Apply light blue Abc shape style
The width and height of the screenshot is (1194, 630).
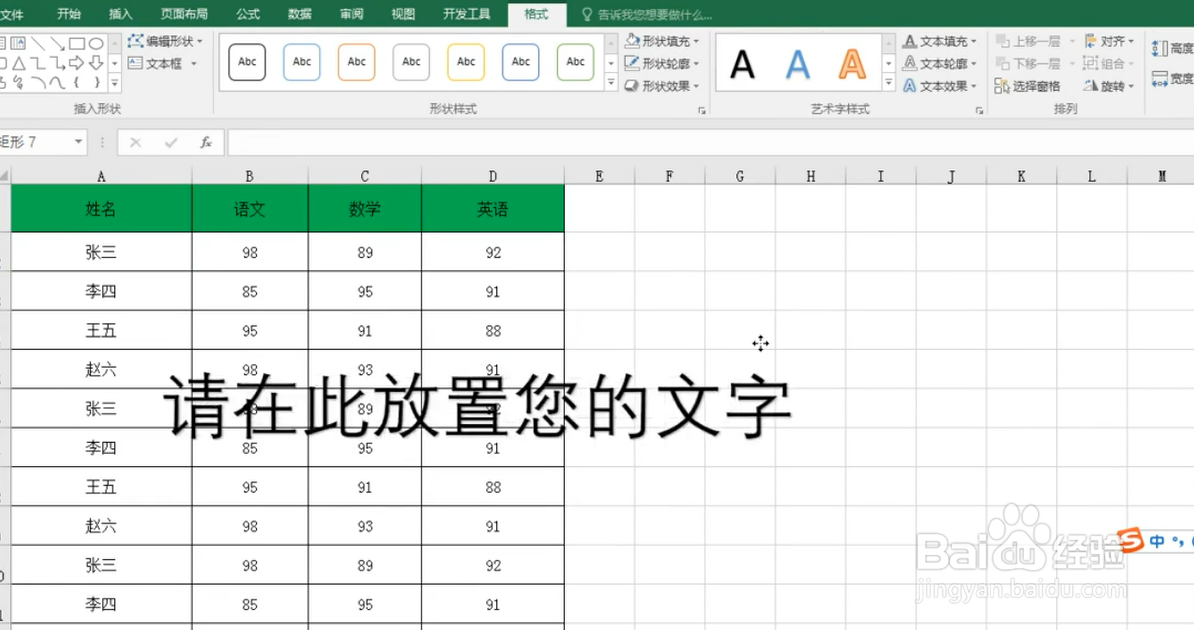302,62
